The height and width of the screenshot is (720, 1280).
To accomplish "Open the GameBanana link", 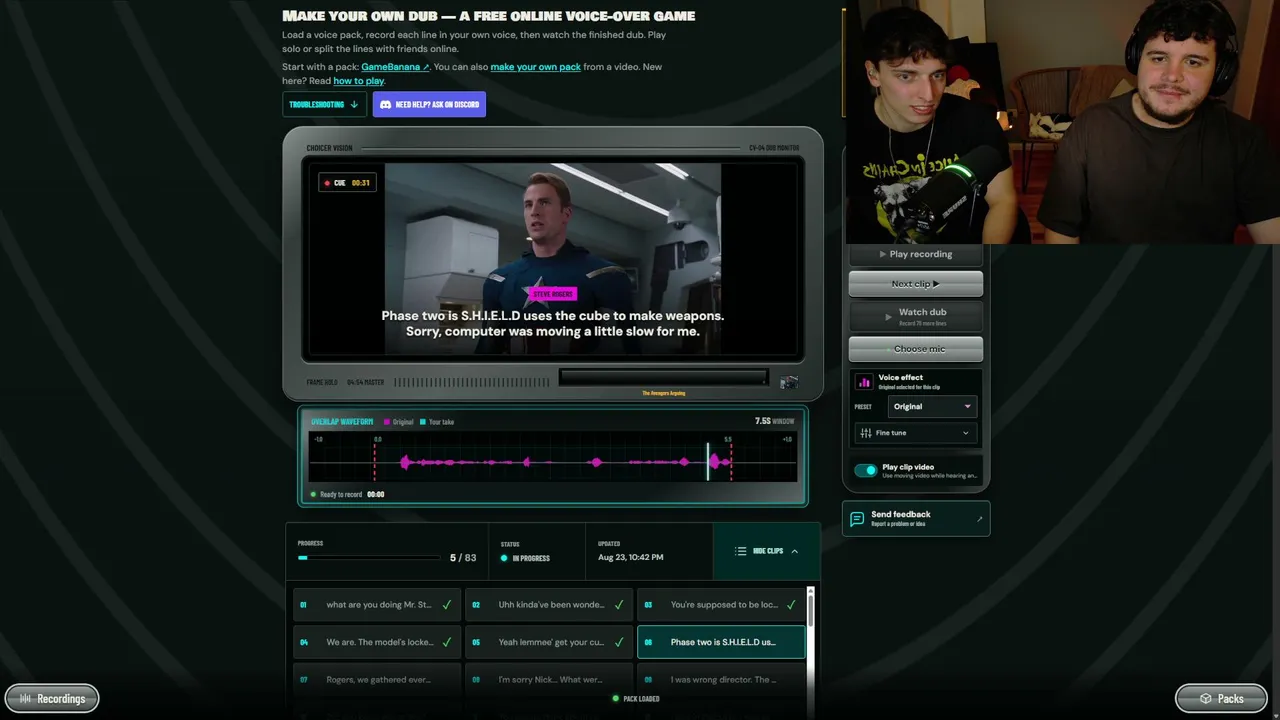I will [x=395, y=67].
